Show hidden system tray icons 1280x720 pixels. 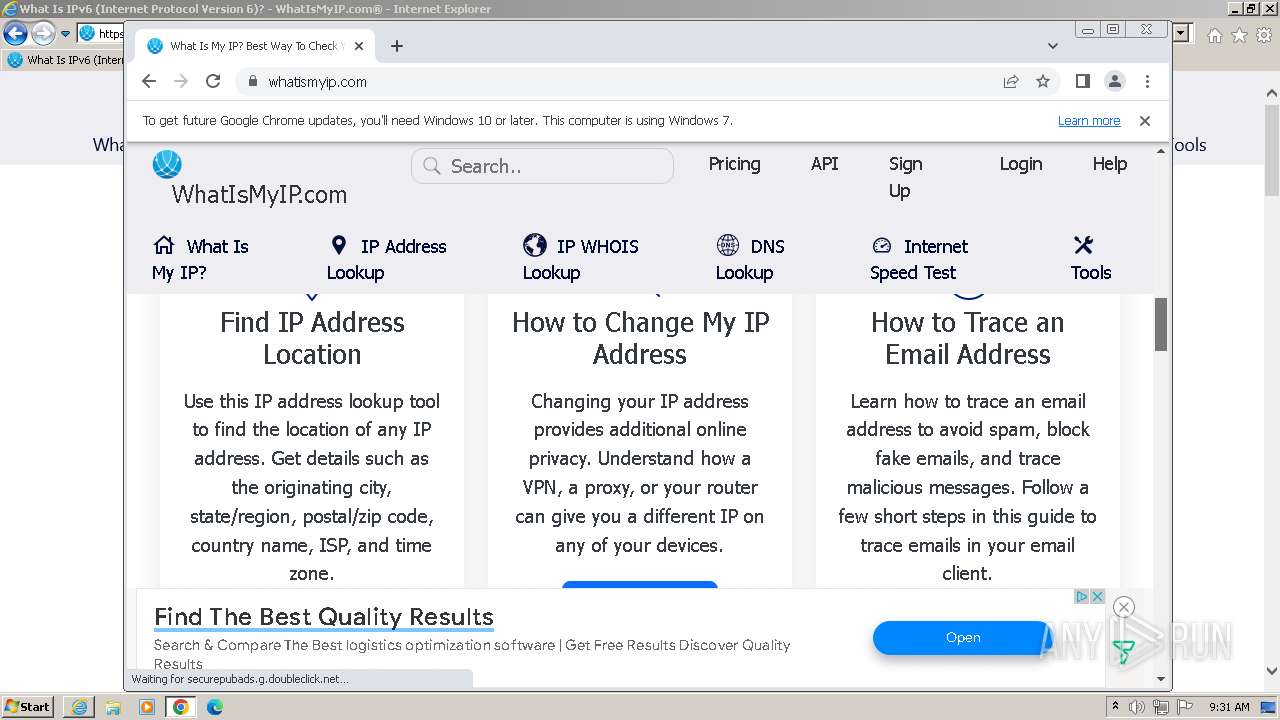1115,707
